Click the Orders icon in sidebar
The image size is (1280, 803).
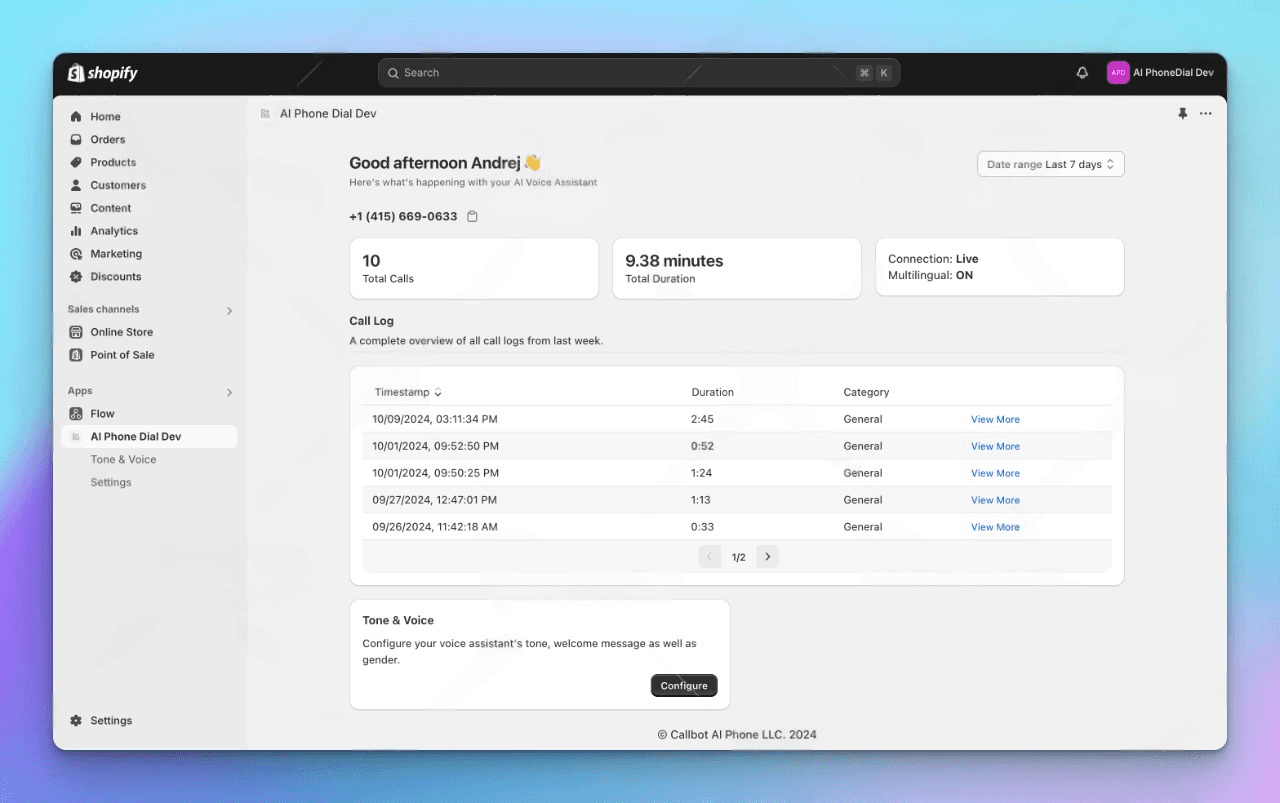coord(76,140)
